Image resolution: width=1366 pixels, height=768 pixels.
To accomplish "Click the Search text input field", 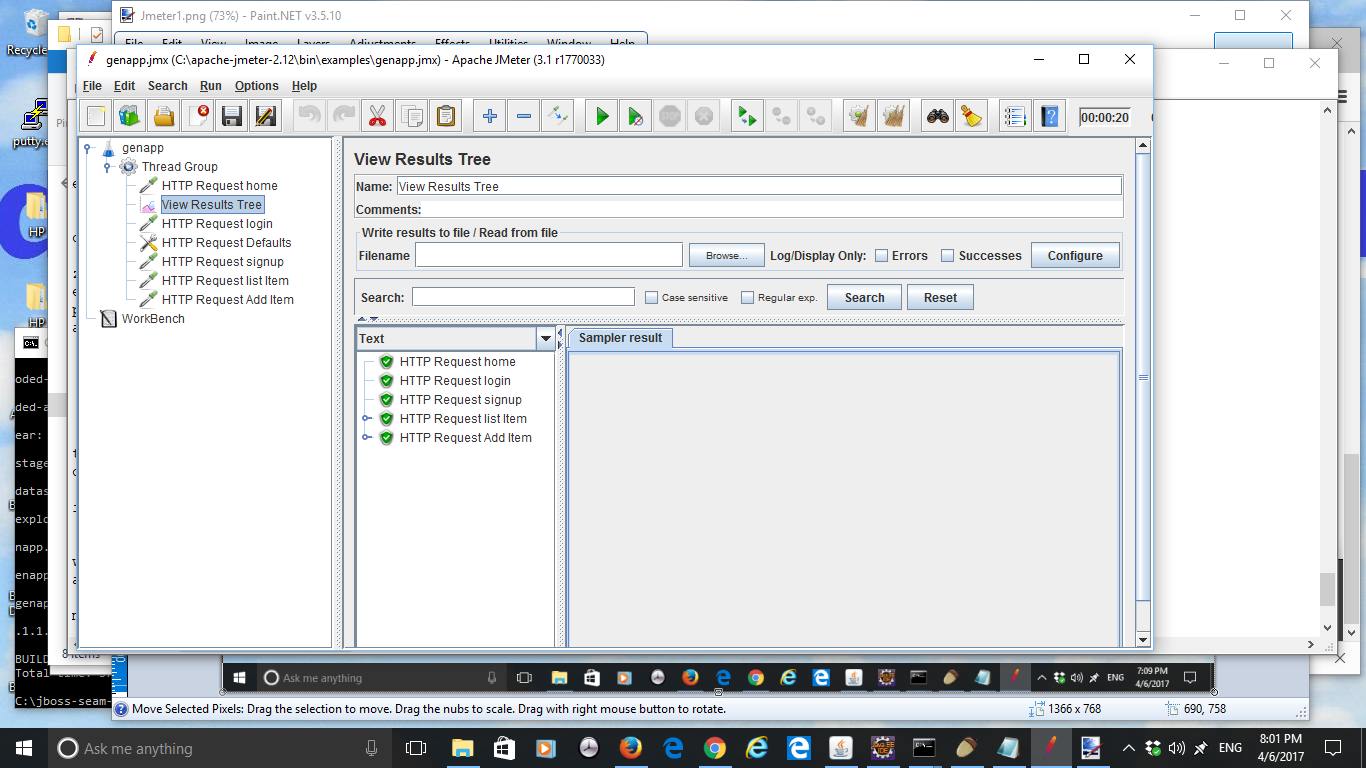I will tap(523, 297).
